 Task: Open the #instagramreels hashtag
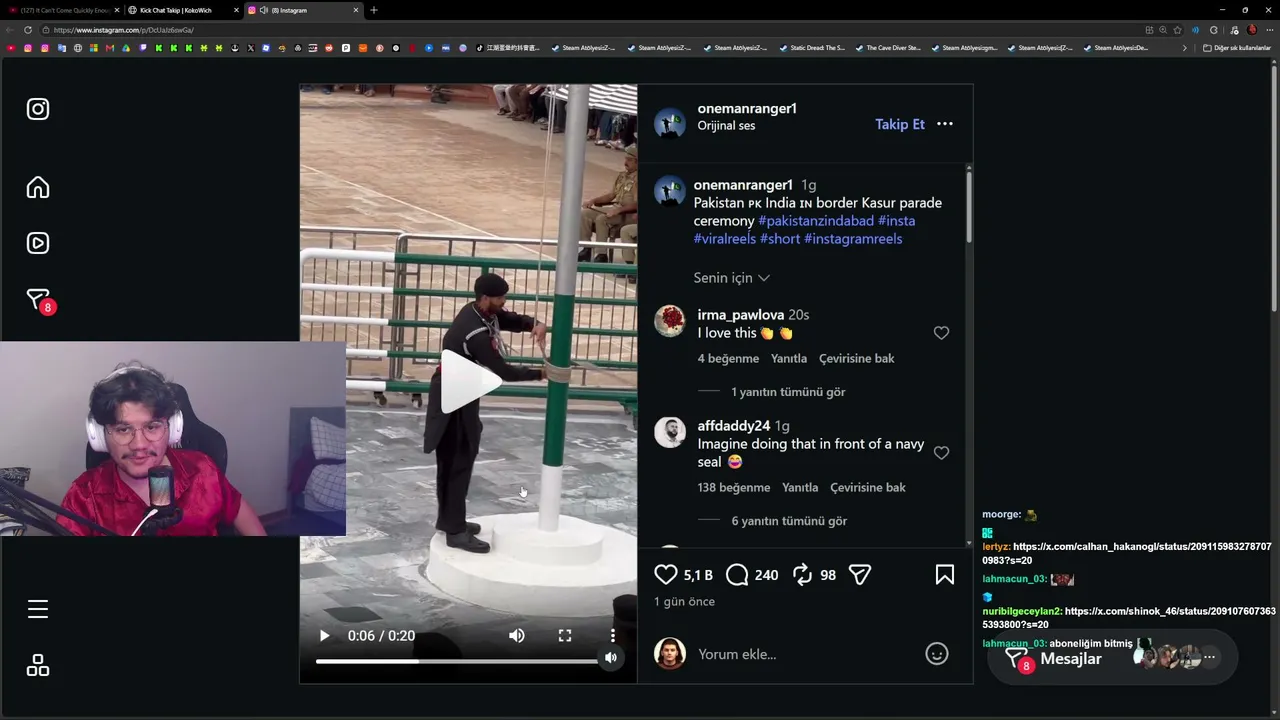(853, 238)
